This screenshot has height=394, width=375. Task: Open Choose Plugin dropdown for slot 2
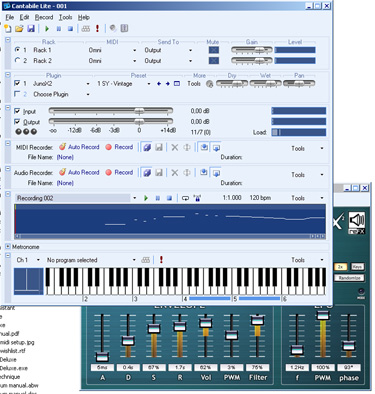point(88,95)
